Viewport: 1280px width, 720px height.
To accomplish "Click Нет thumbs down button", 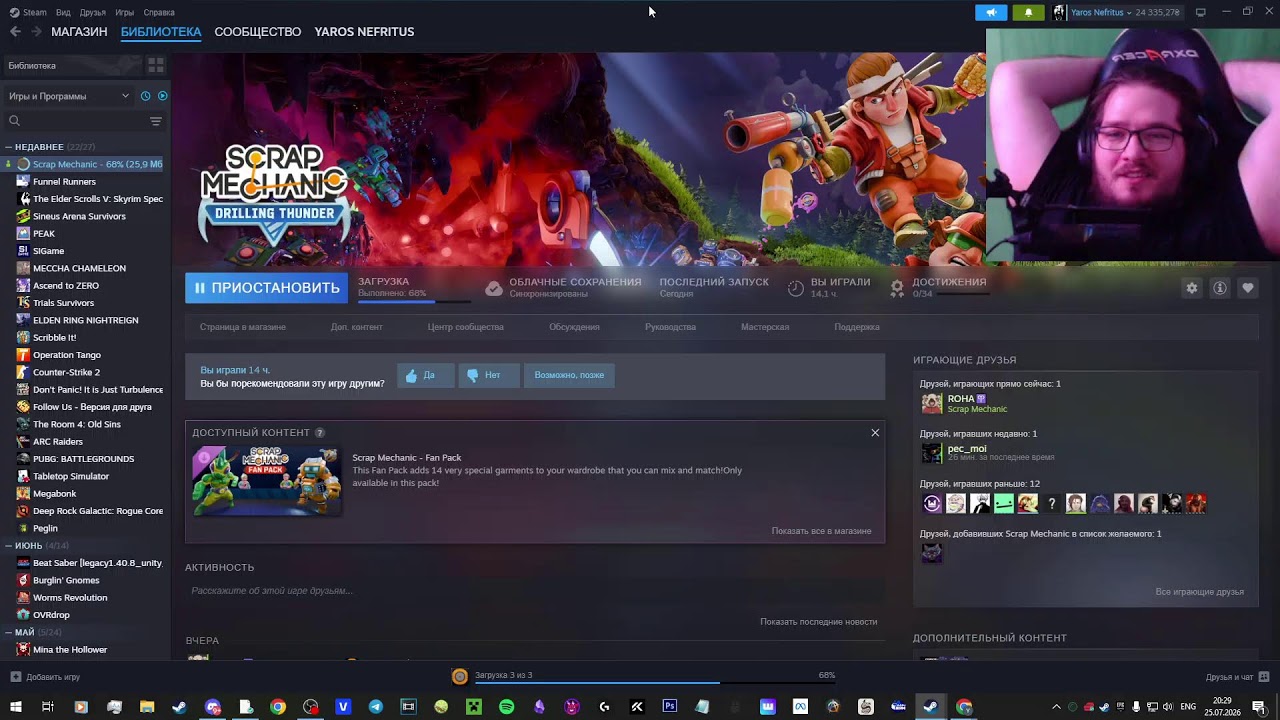I will point(489,375).
